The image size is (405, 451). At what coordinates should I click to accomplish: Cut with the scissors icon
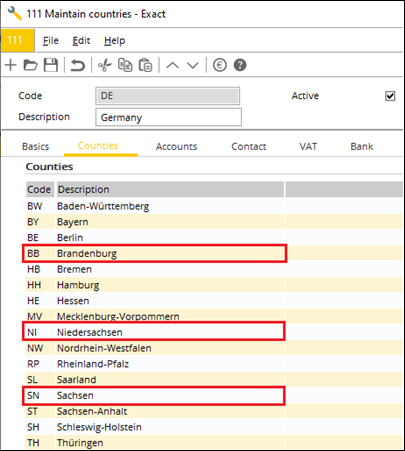pyautogui.click(x=105, y=65)
